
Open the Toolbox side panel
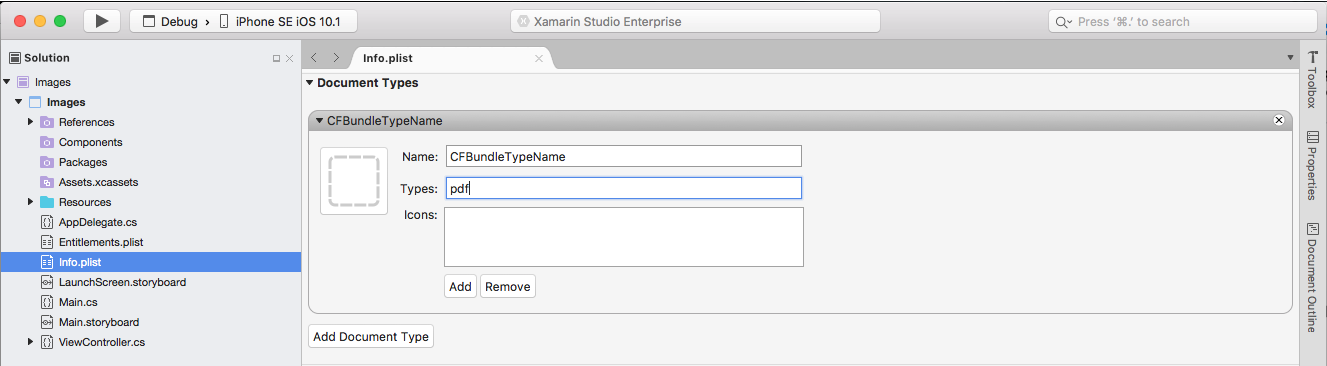click(x=1312, y=80)
